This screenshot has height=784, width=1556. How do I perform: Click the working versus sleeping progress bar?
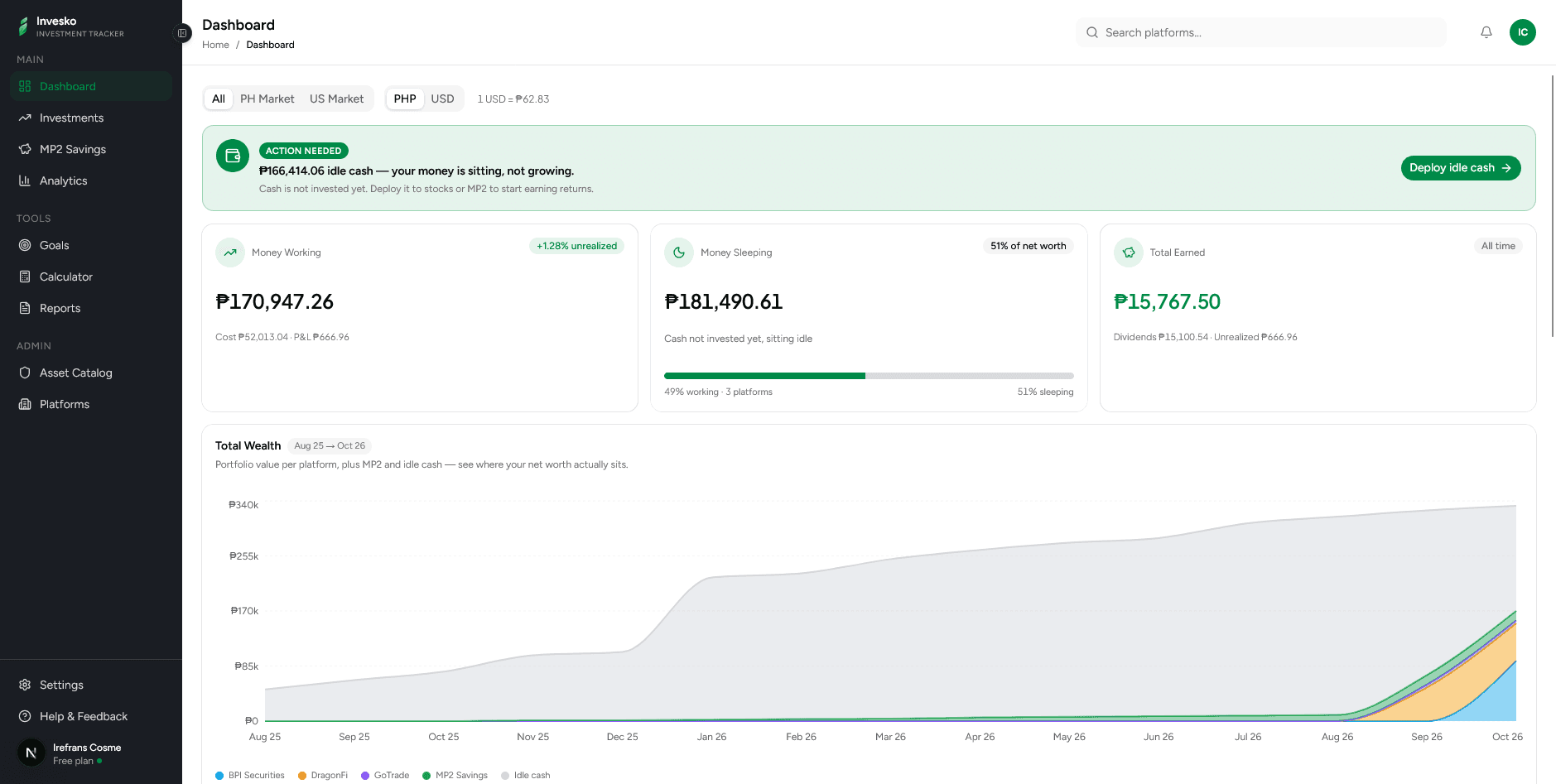click(x=869, y=376)
